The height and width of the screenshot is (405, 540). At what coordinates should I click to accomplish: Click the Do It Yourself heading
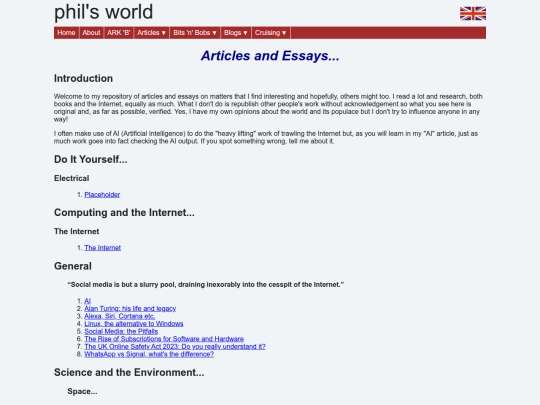(x=91, y=159)
